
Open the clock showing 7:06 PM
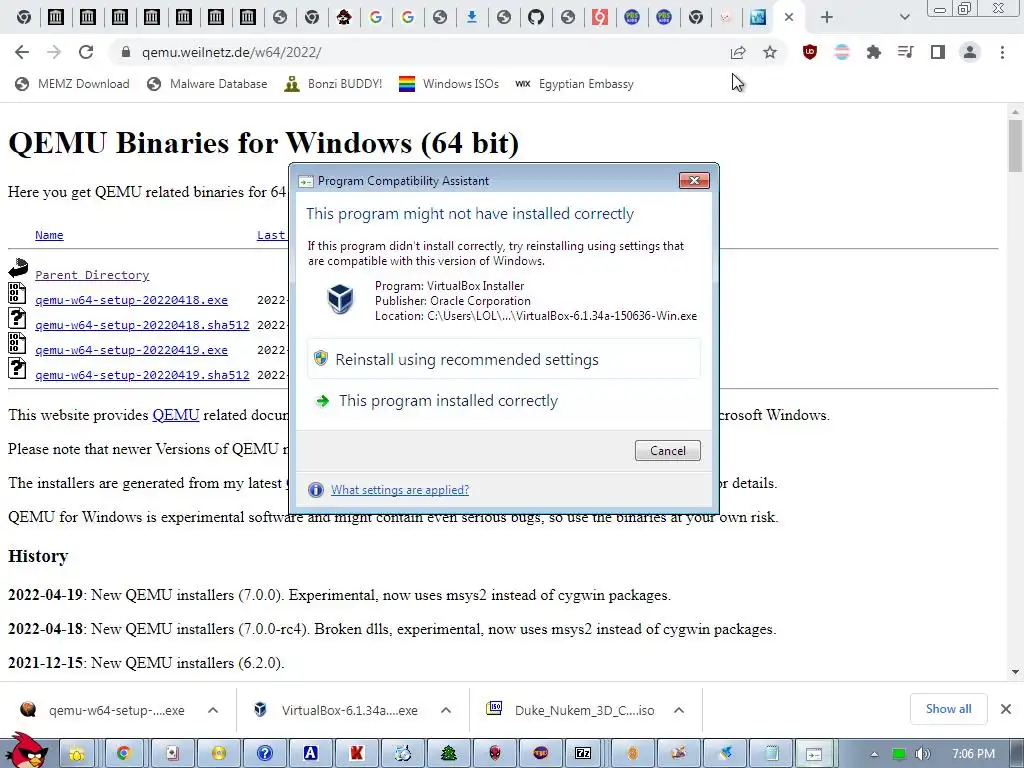point(973,754)
